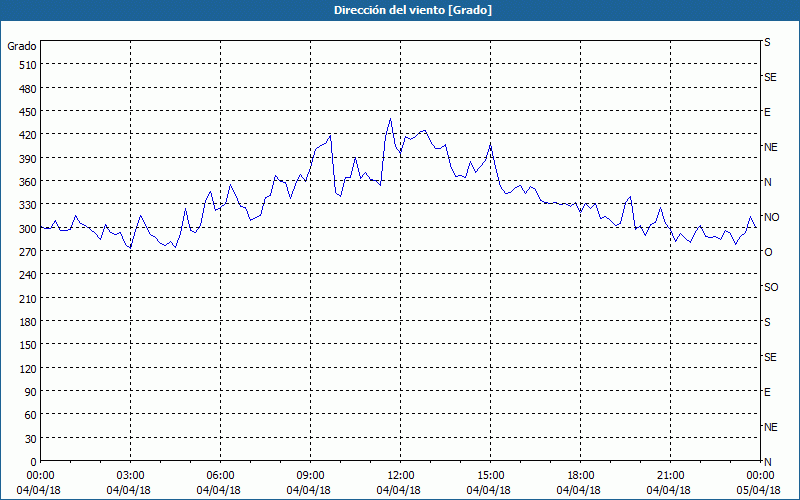Select the 'N' compass label level with 360
800x500 pixels.
767,182
